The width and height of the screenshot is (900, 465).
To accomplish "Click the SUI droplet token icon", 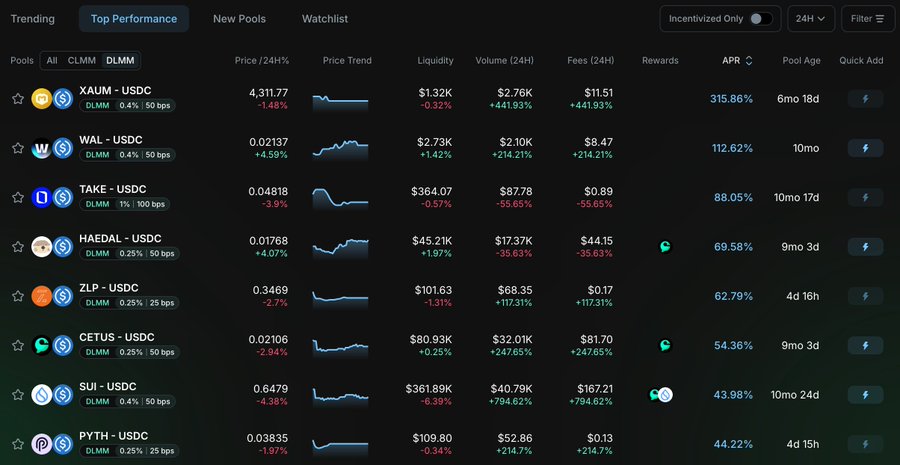I will [x=42, y=395].
